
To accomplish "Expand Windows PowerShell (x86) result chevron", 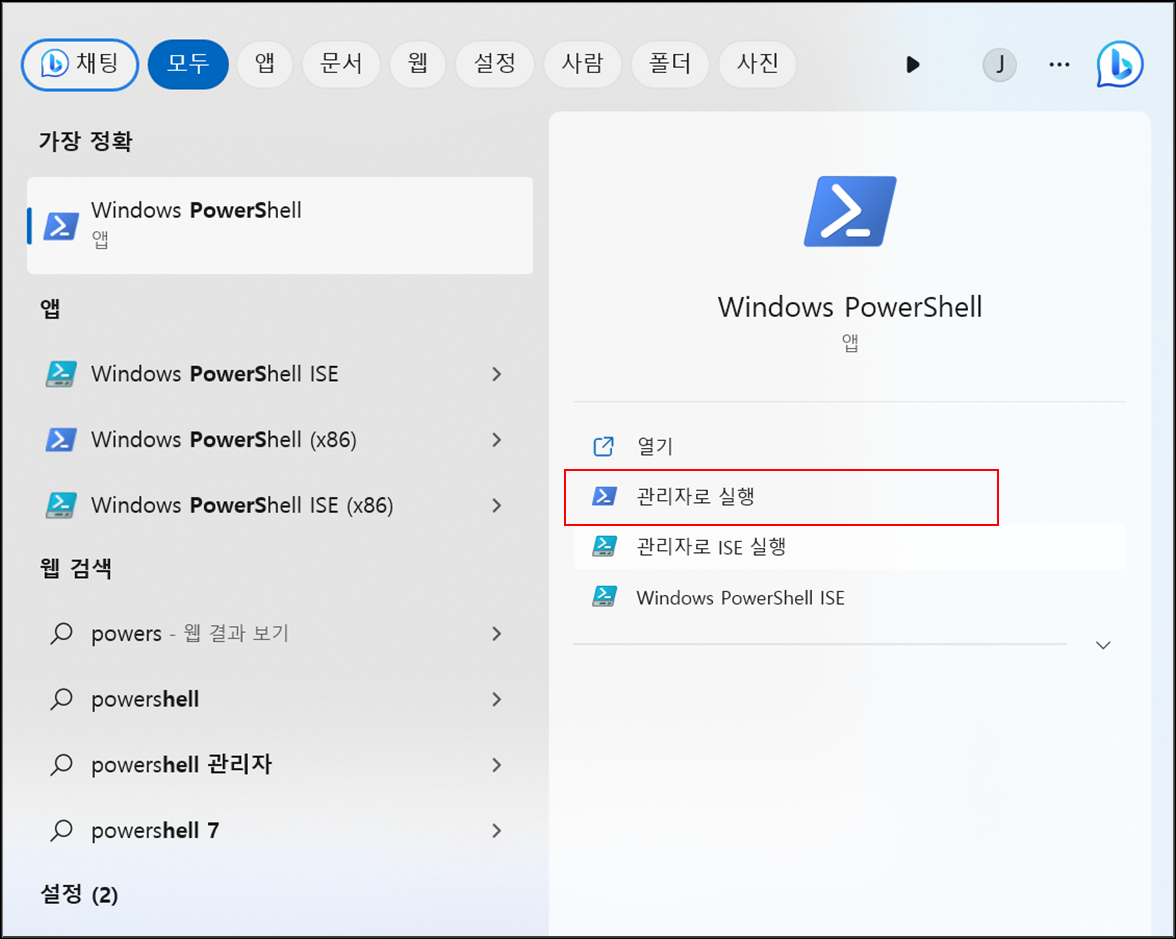I will coord(496,440).
